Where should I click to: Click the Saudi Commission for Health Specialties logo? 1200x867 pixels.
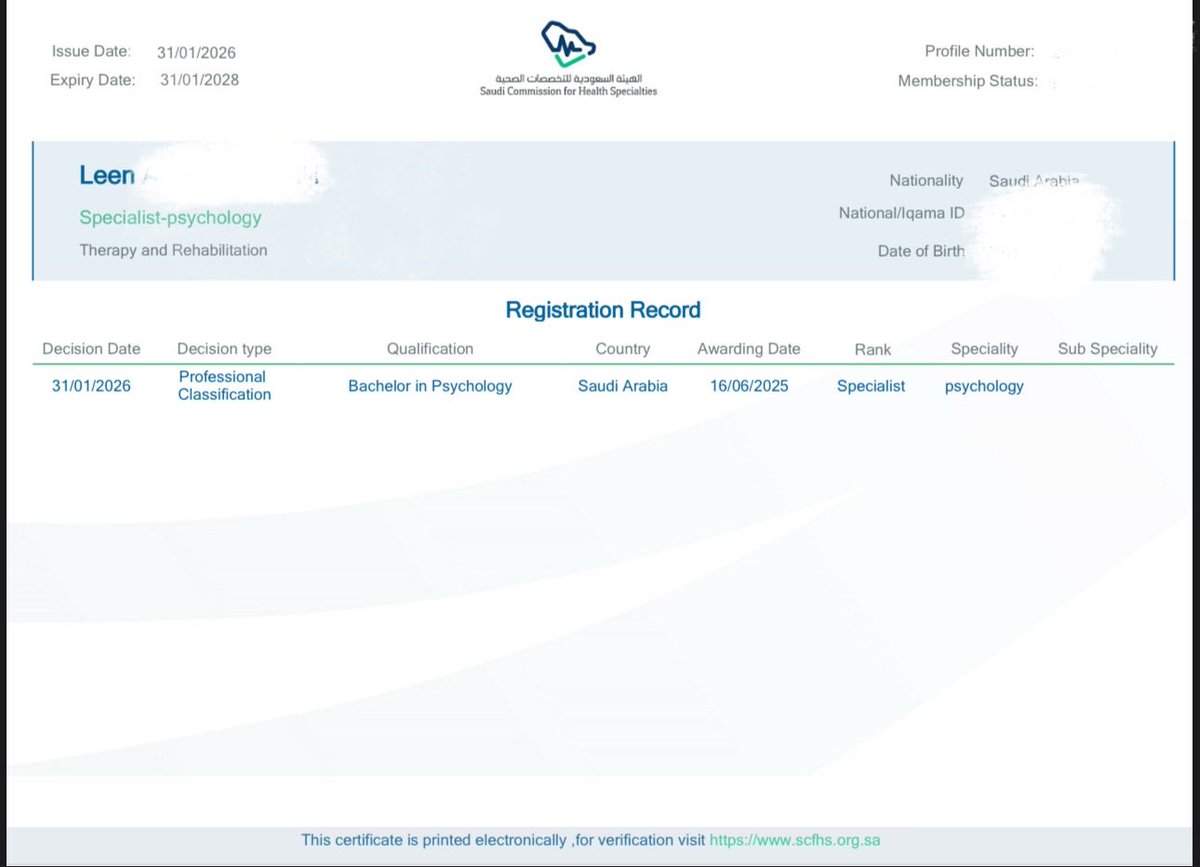point(568,58)
